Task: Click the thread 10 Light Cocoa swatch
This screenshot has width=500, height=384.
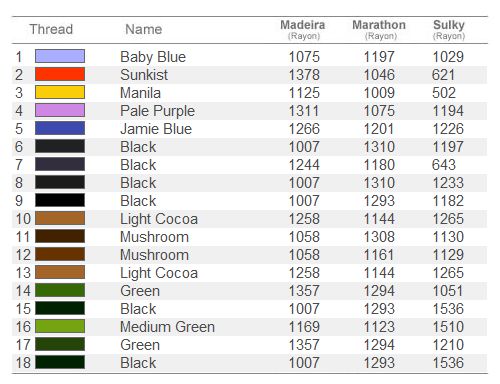Action: (x=60, y=218)
